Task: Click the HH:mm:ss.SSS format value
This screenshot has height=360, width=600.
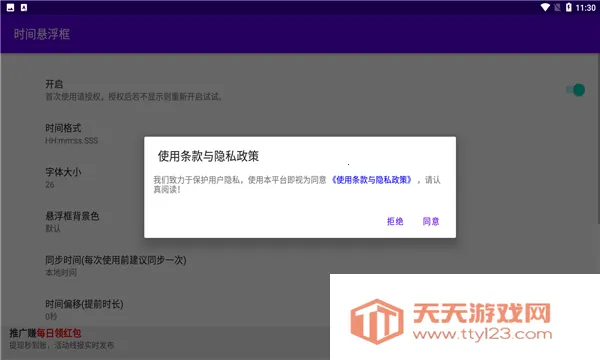Action: tap(72, 141)
